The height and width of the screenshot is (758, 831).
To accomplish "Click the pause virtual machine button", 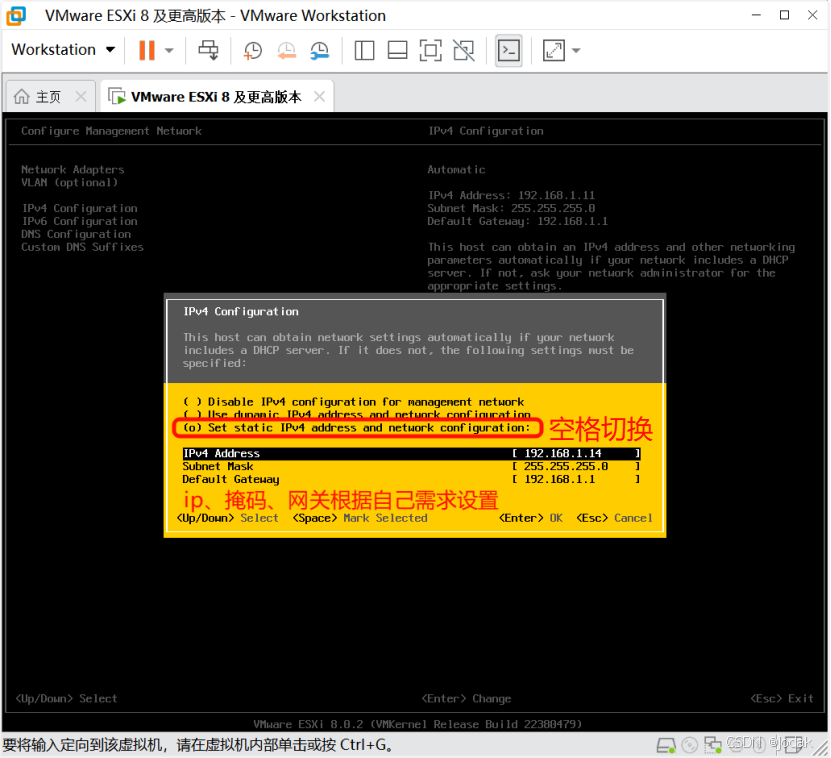I will click(x=146, y=50).
